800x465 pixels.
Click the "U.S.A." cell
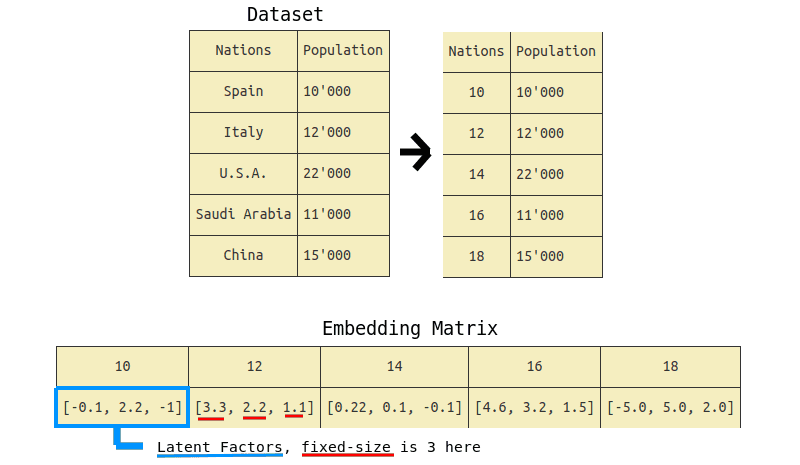(x=243, y=174)
